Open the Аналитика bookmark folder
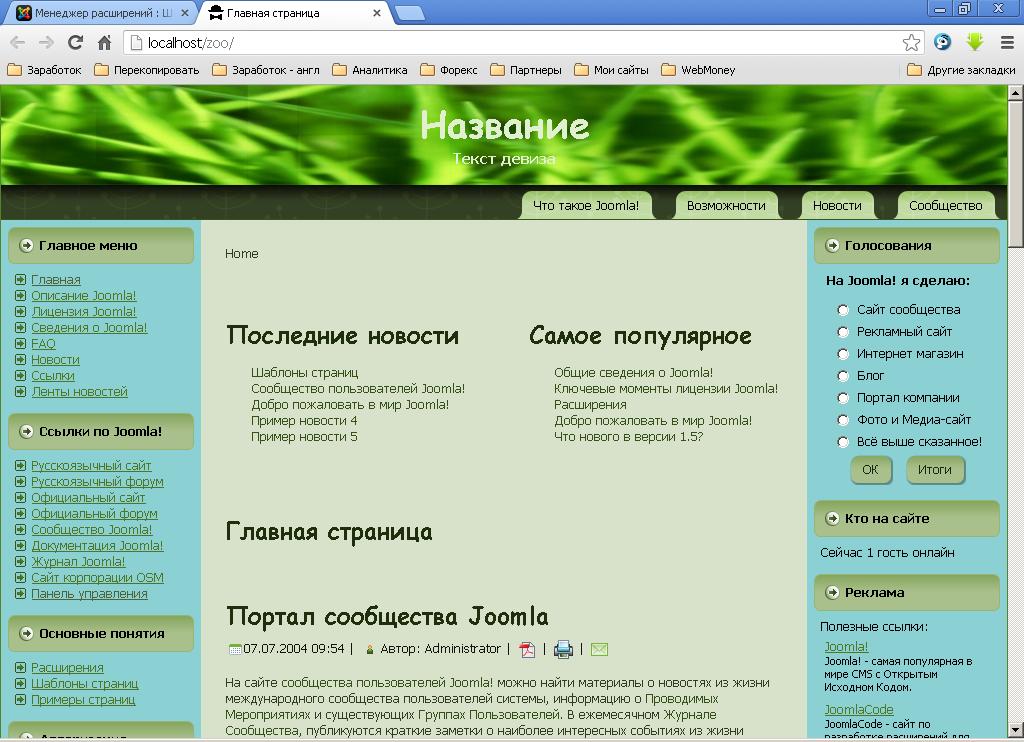The image size is (1024, 742). pyautogui.click(x=370, y=70)
